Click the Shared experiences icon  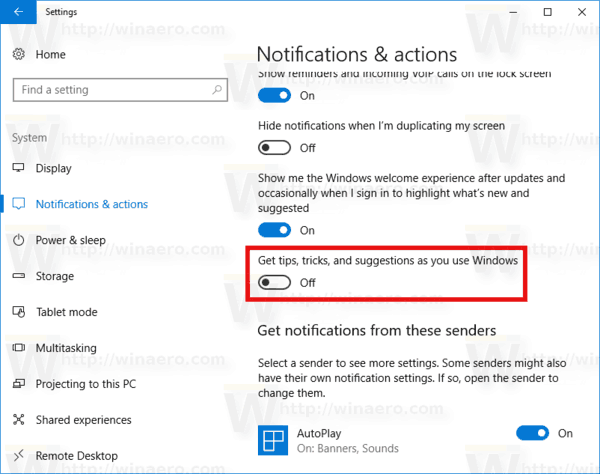coord(18,420)
